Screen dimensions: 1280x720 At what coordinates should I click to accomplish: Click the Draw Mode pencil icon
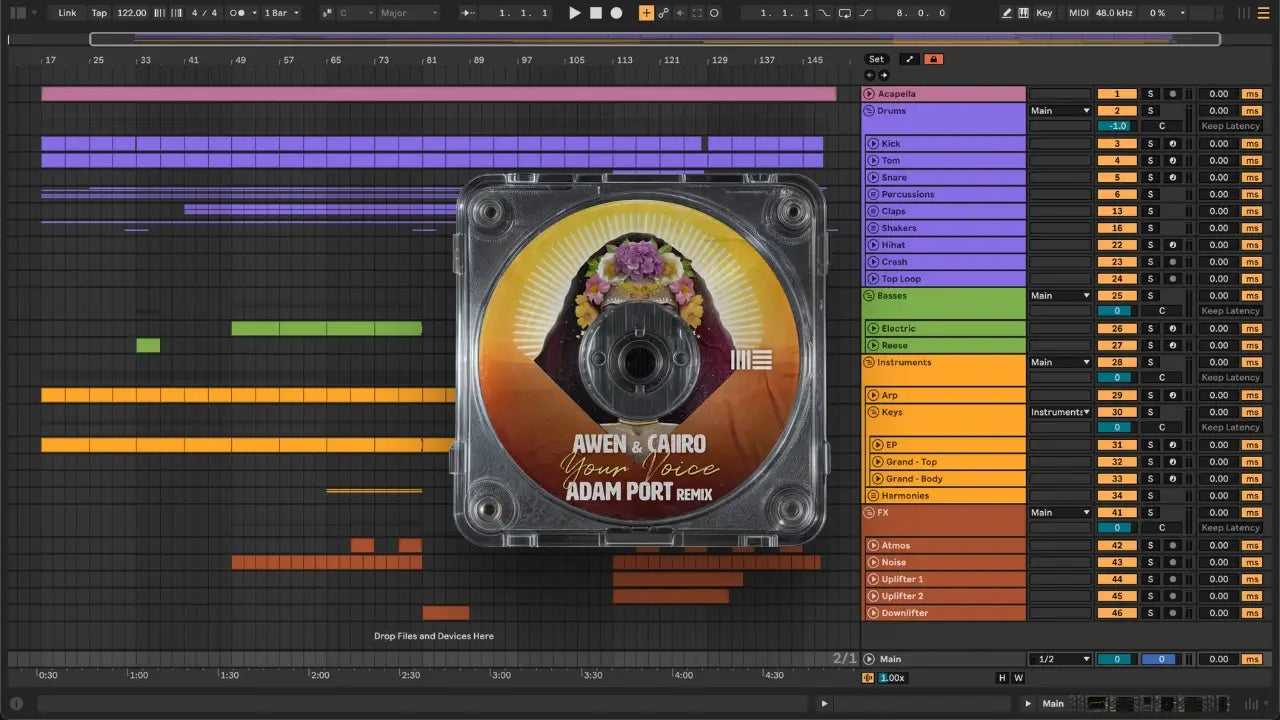[x=1006, y=13]
